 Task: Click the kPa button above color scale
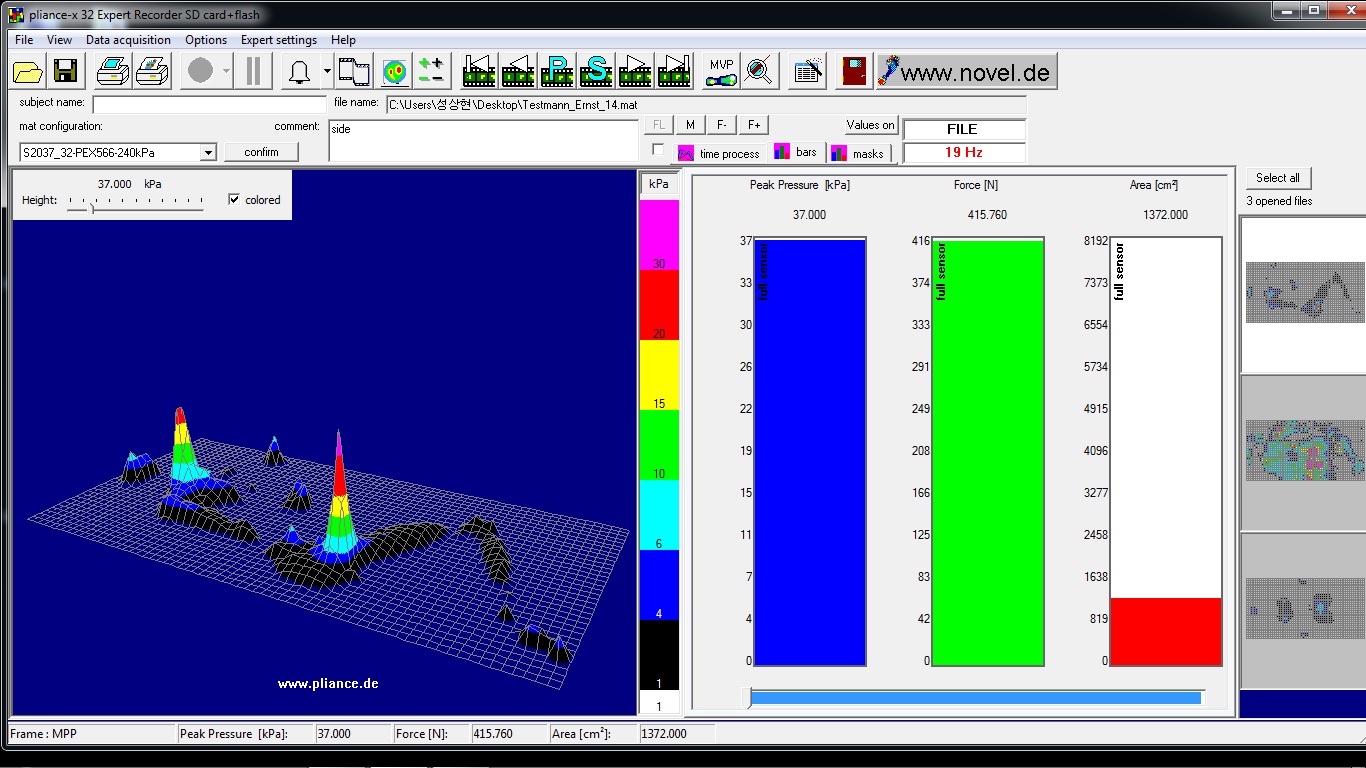click(659, 184)
